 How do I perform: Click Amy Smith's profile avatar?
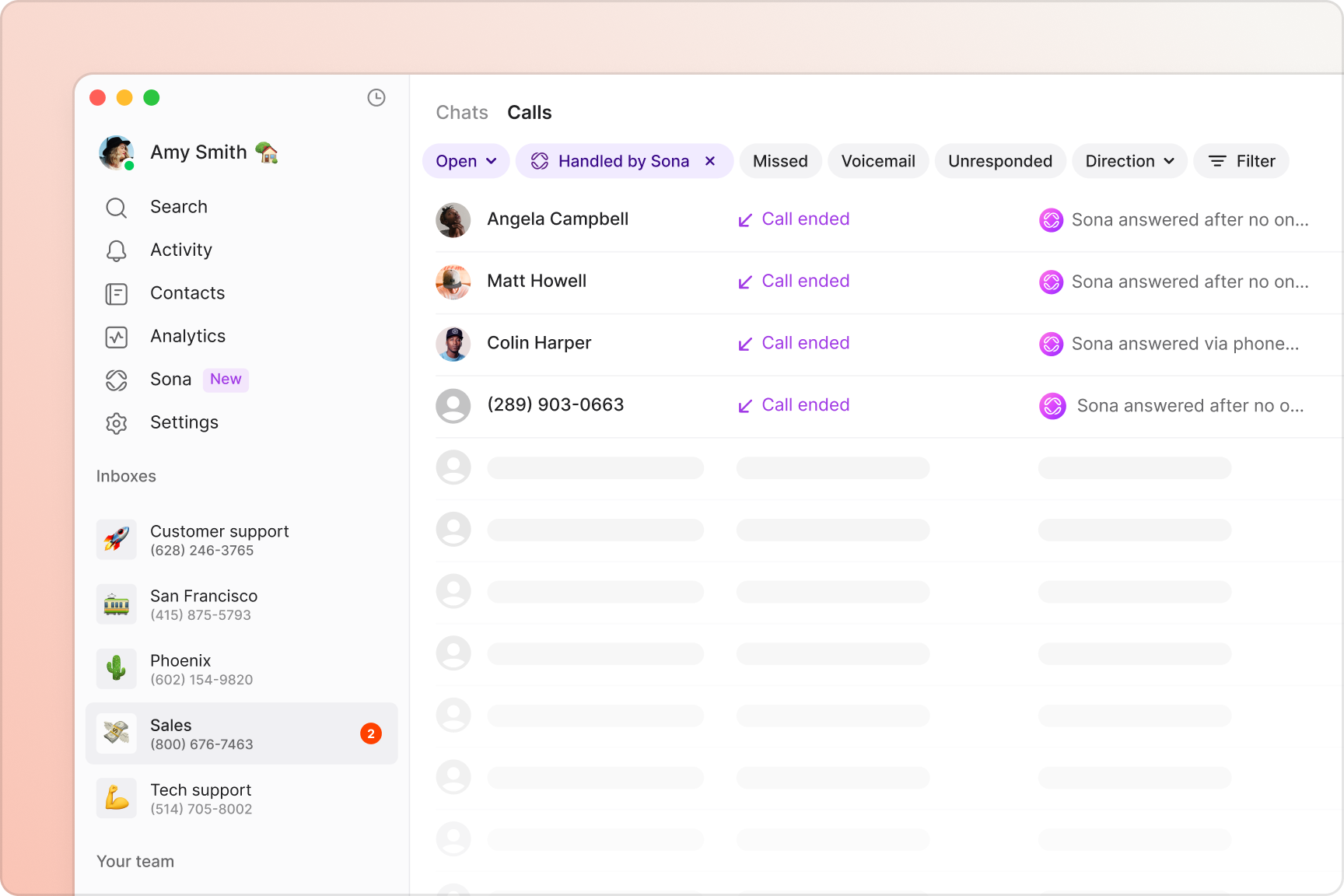[x=117, y=152]
